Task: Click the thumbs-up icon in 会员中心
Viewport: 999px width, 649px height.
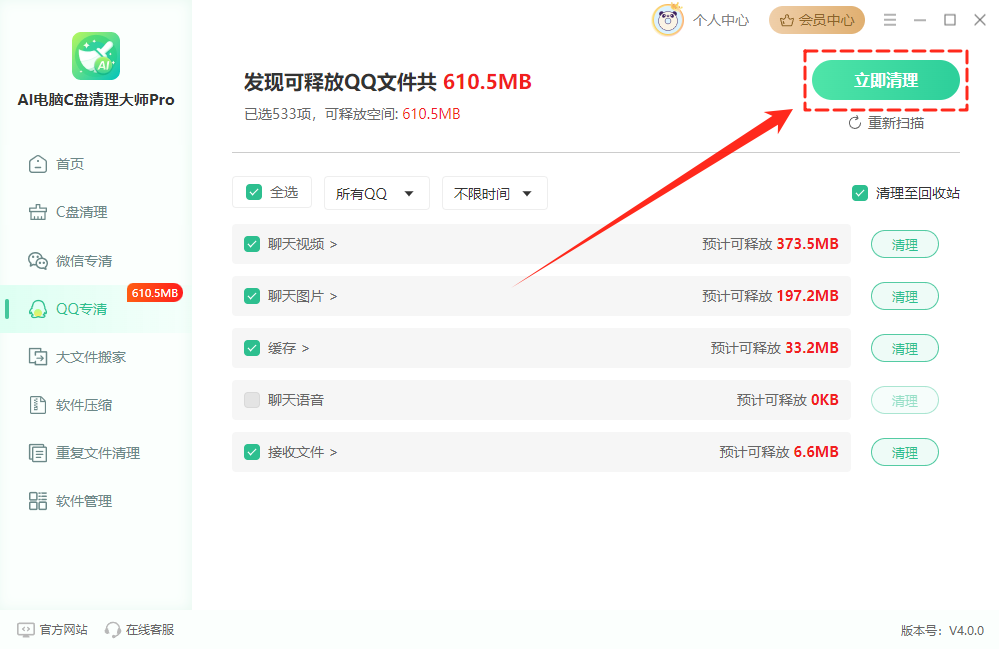Action: click(x=787, y=20)
